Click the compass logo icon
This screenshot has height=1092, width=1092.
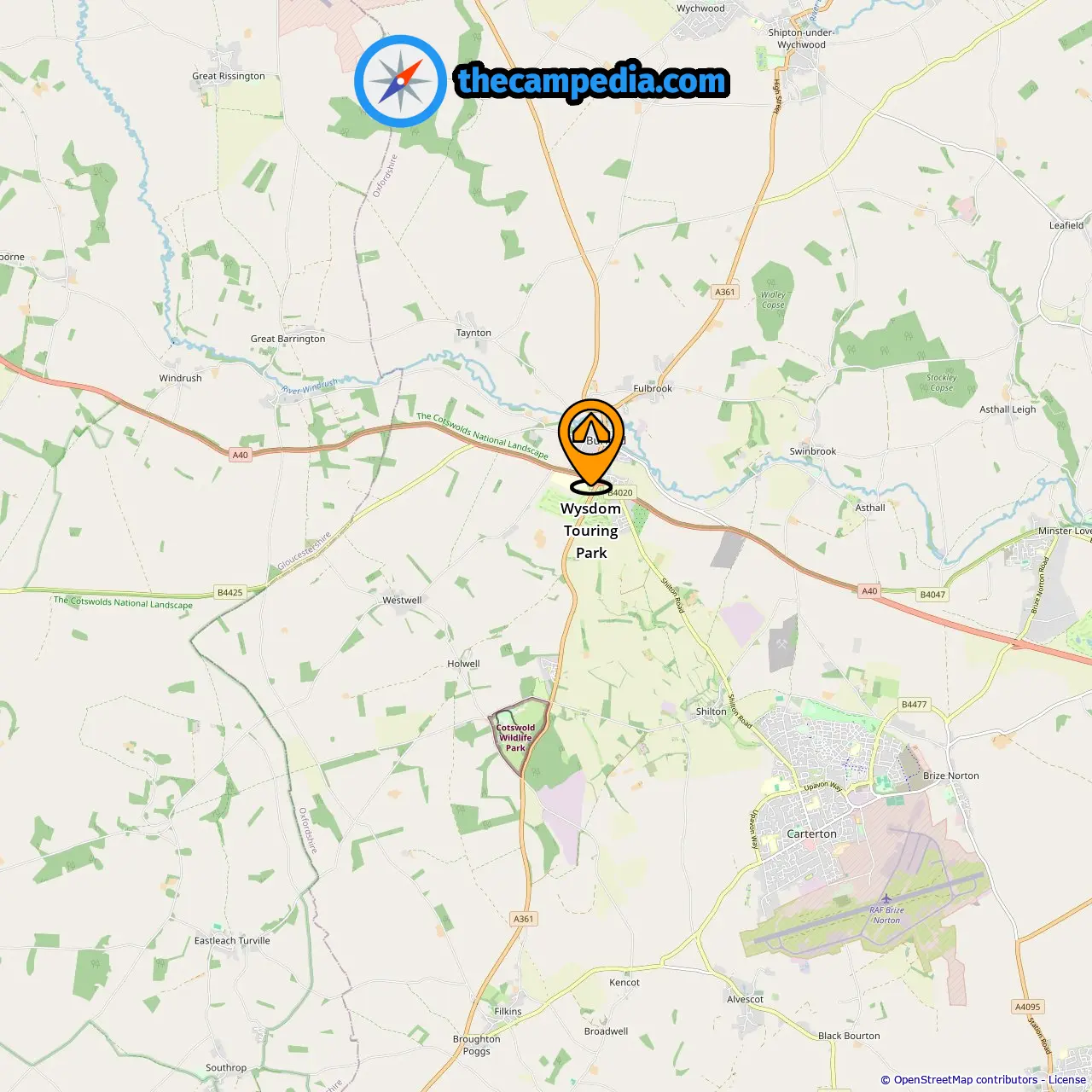tap(401, 82)
